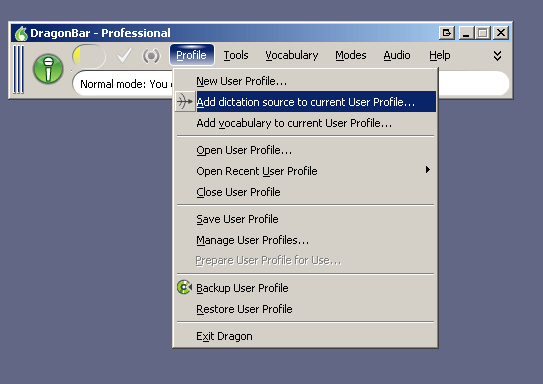
Task: Choose Exit Dragon
Action: click(x=305, y=336)
